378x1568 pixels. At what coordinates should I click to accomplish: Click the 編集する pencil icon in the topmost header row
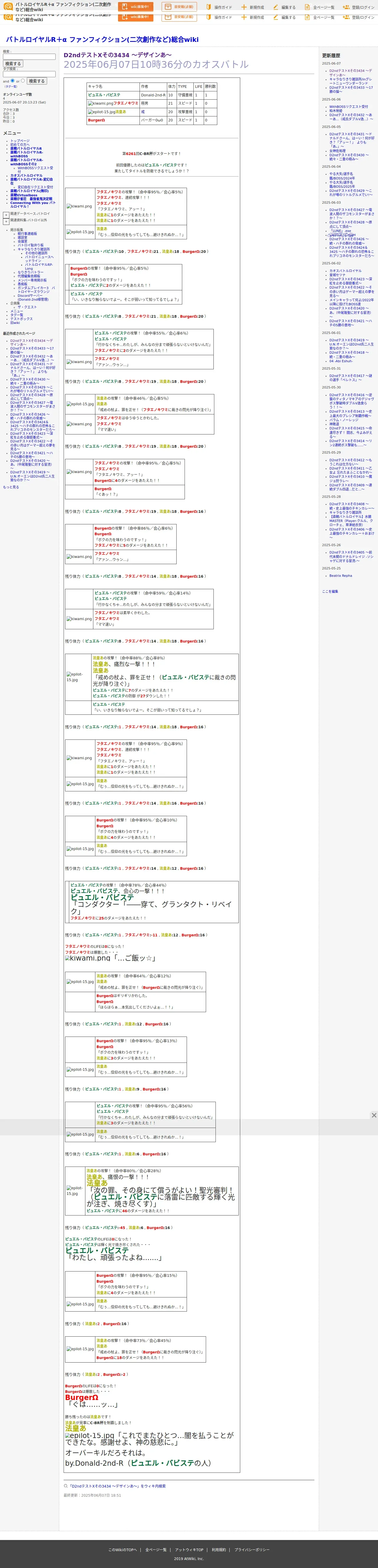pyautogui.click(x=275, y=7)
